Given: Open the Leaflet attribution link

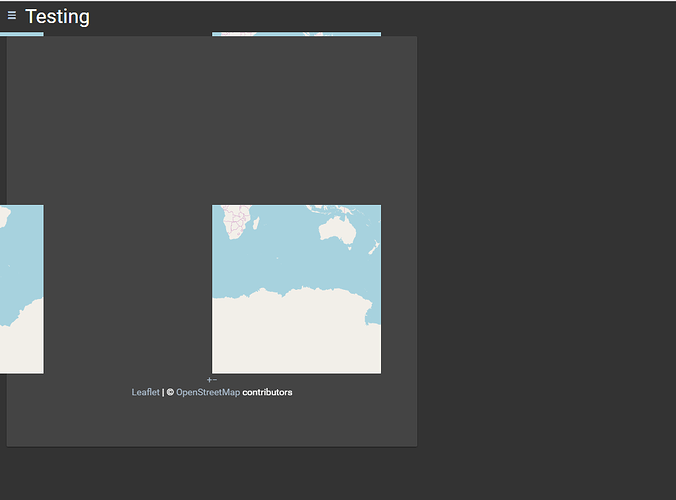Looking at the screenshot, I should [x=145, y=392].
